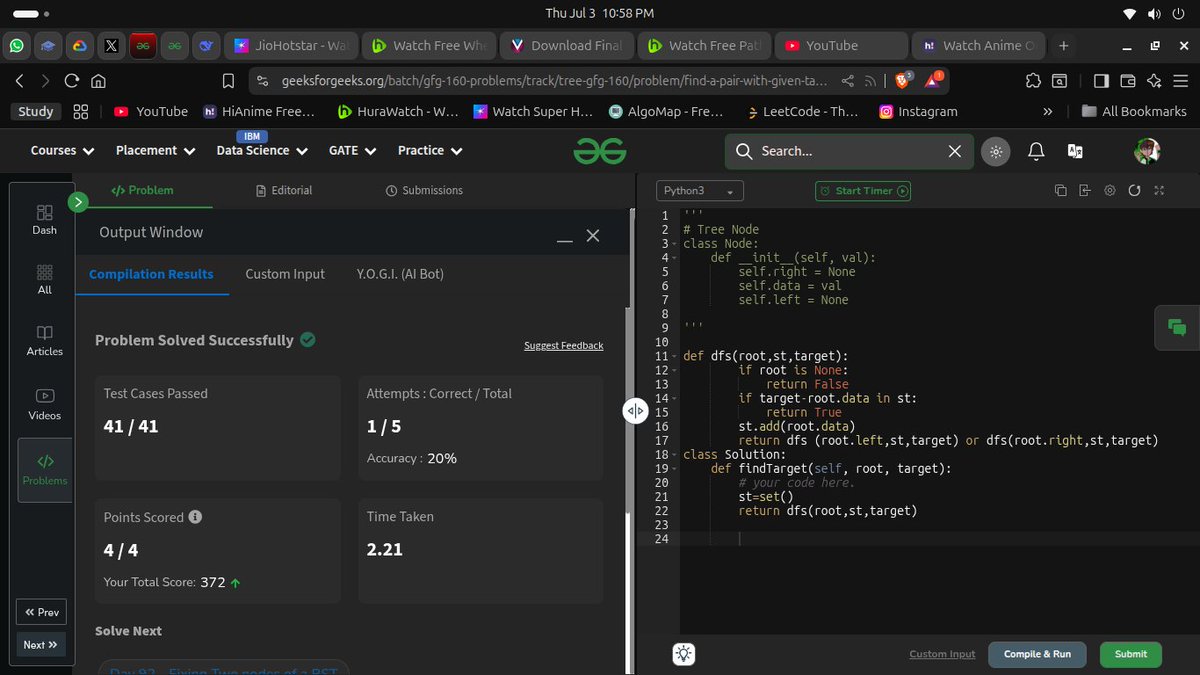The height and width of the screenshot is (675, 1200).
Task: Switch to the Problem tab
Action: [142, 190]
